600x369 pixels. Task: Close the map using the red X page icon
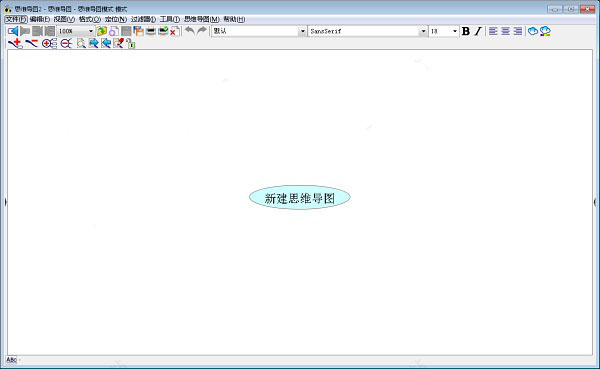click(x=175, y=31)
